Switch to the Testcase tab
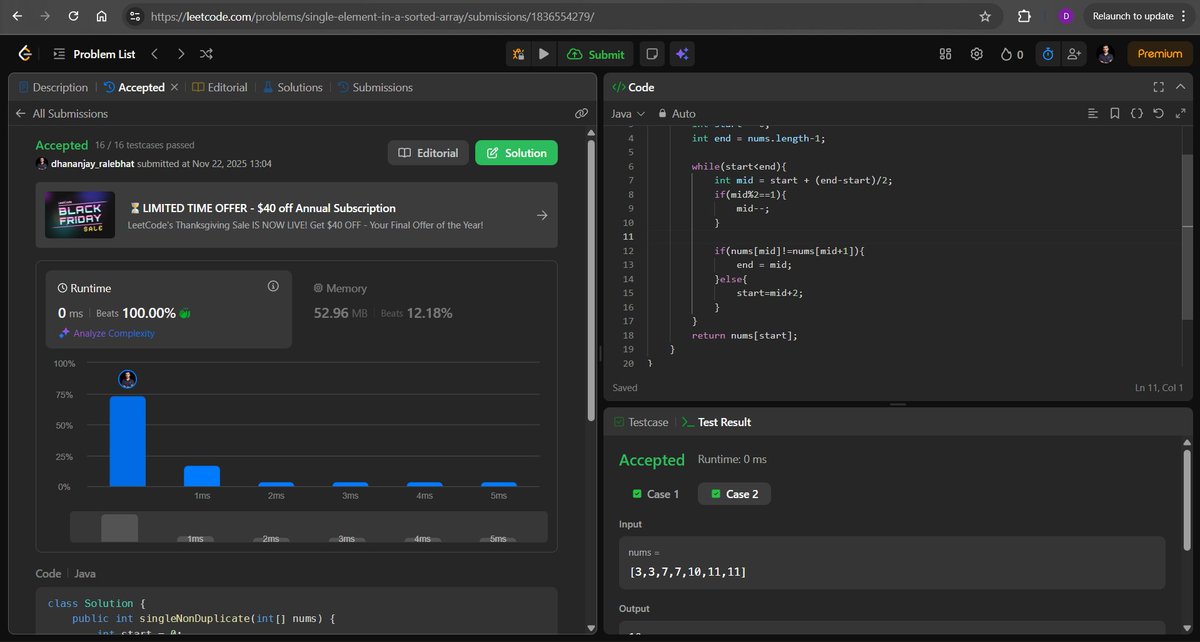The width and height of the screenshot is (1200, 642). (x=641, y=422)
